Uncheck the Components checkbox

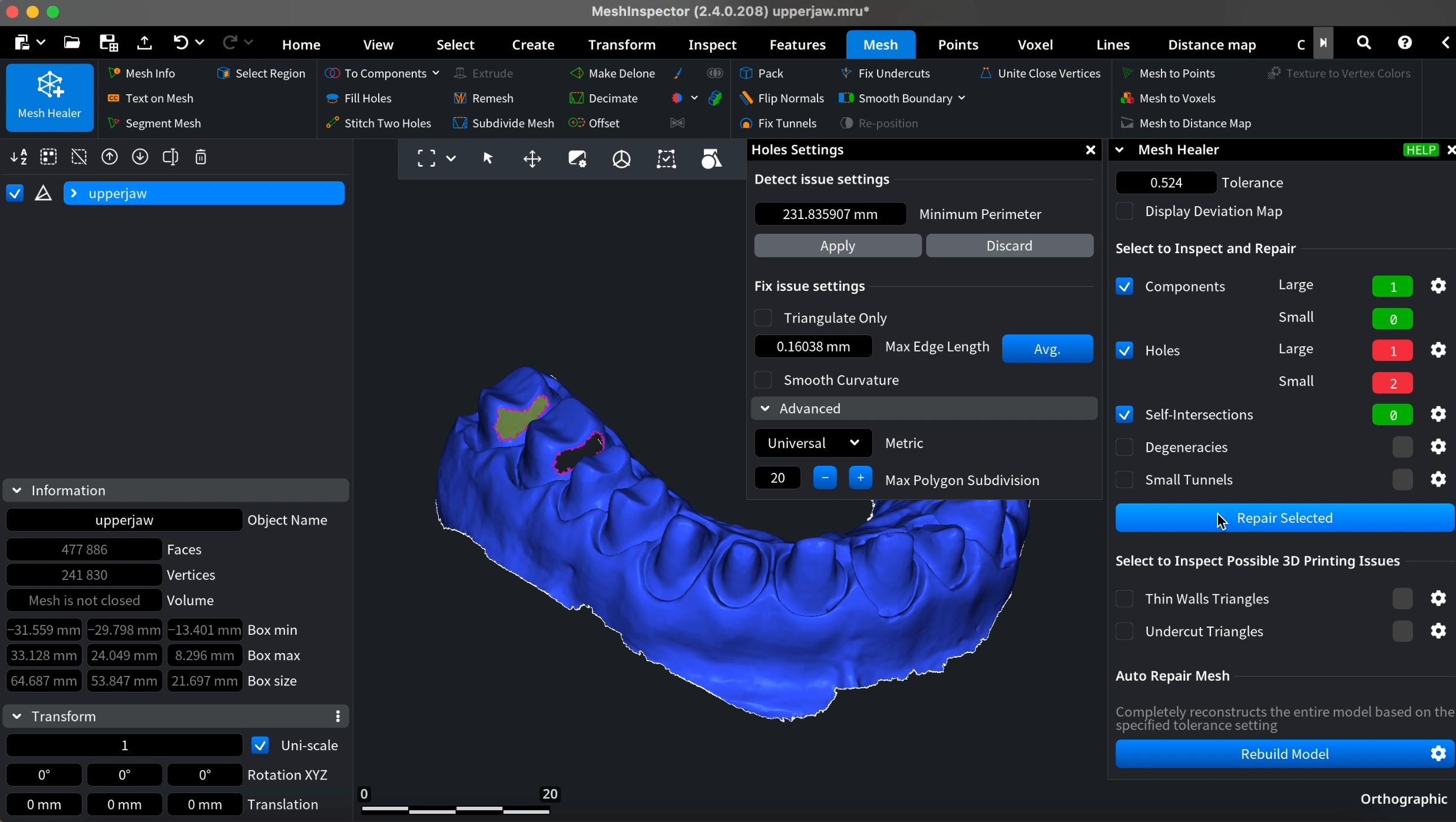coord(1124,286)
